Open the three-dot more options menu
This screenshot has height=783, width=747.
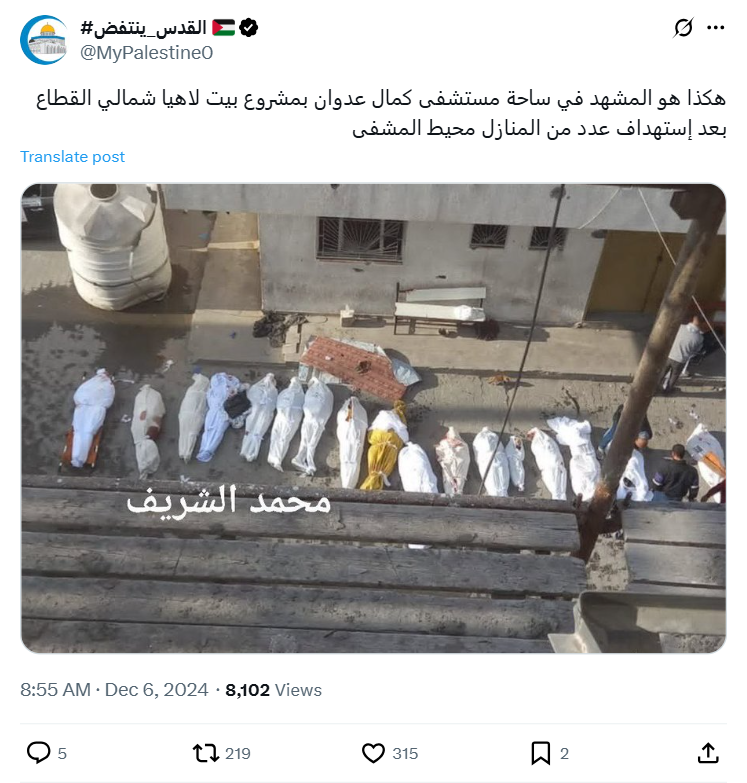[x=716, y=27]
